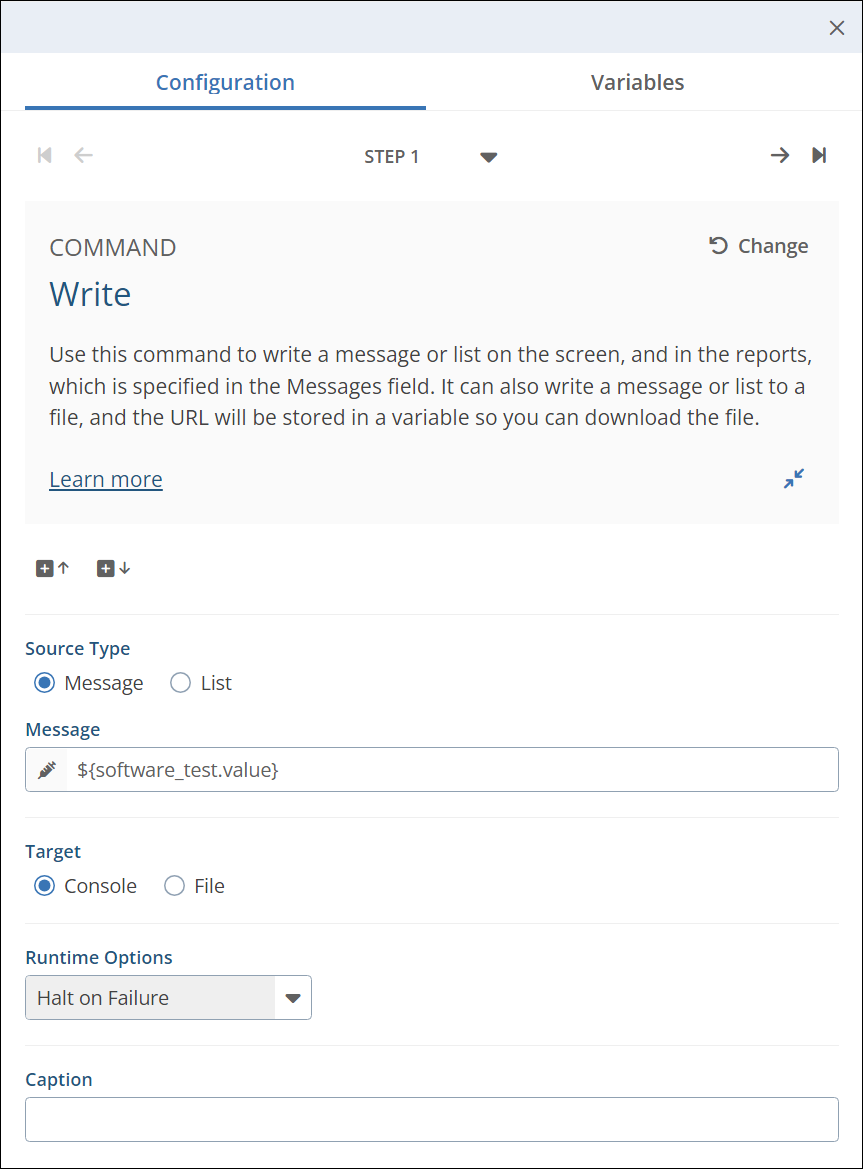Insert a step above icon
The width and height of the screenshot is (863, 1169).
53,568
